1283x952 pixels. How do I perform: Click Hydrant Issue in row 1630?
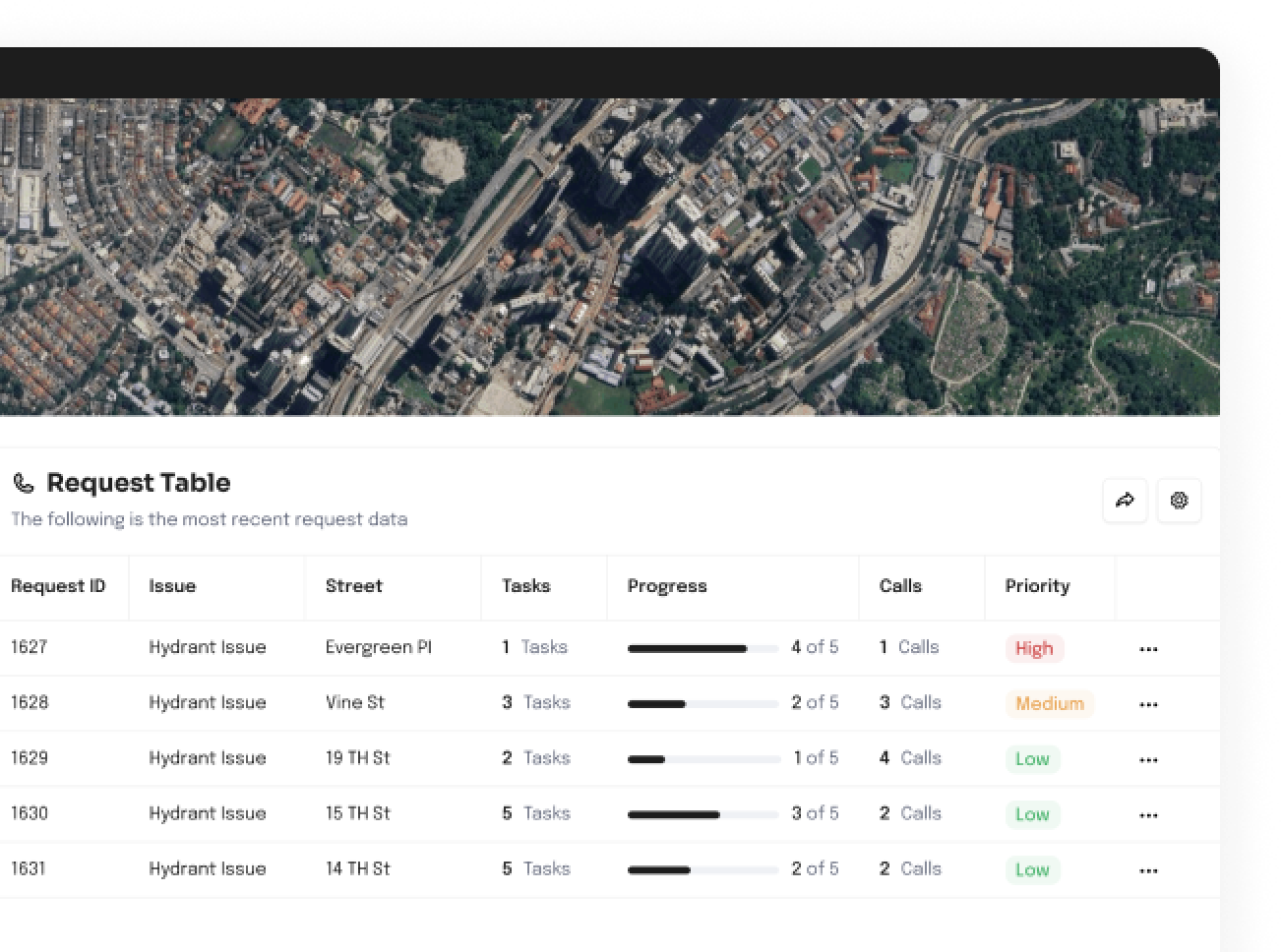click(208, 813)
